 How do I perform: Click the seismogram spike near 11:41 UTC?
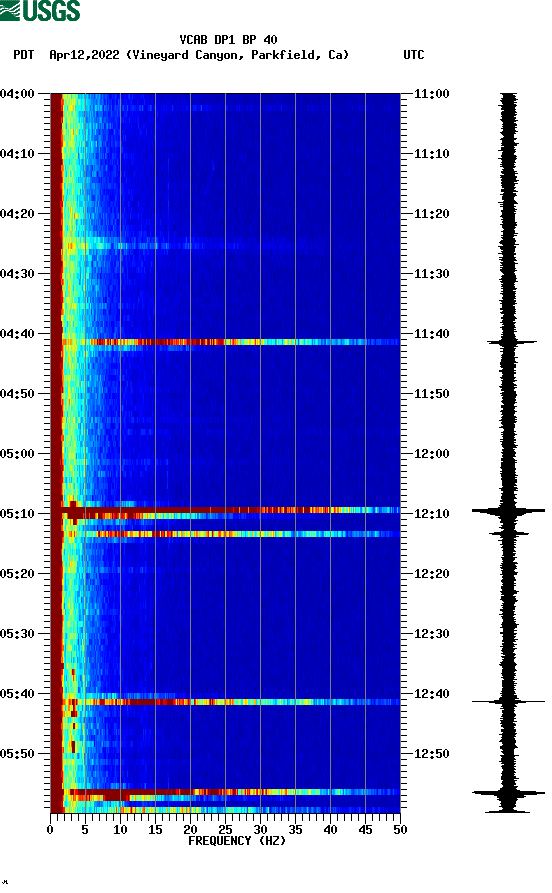pos(512,342)
